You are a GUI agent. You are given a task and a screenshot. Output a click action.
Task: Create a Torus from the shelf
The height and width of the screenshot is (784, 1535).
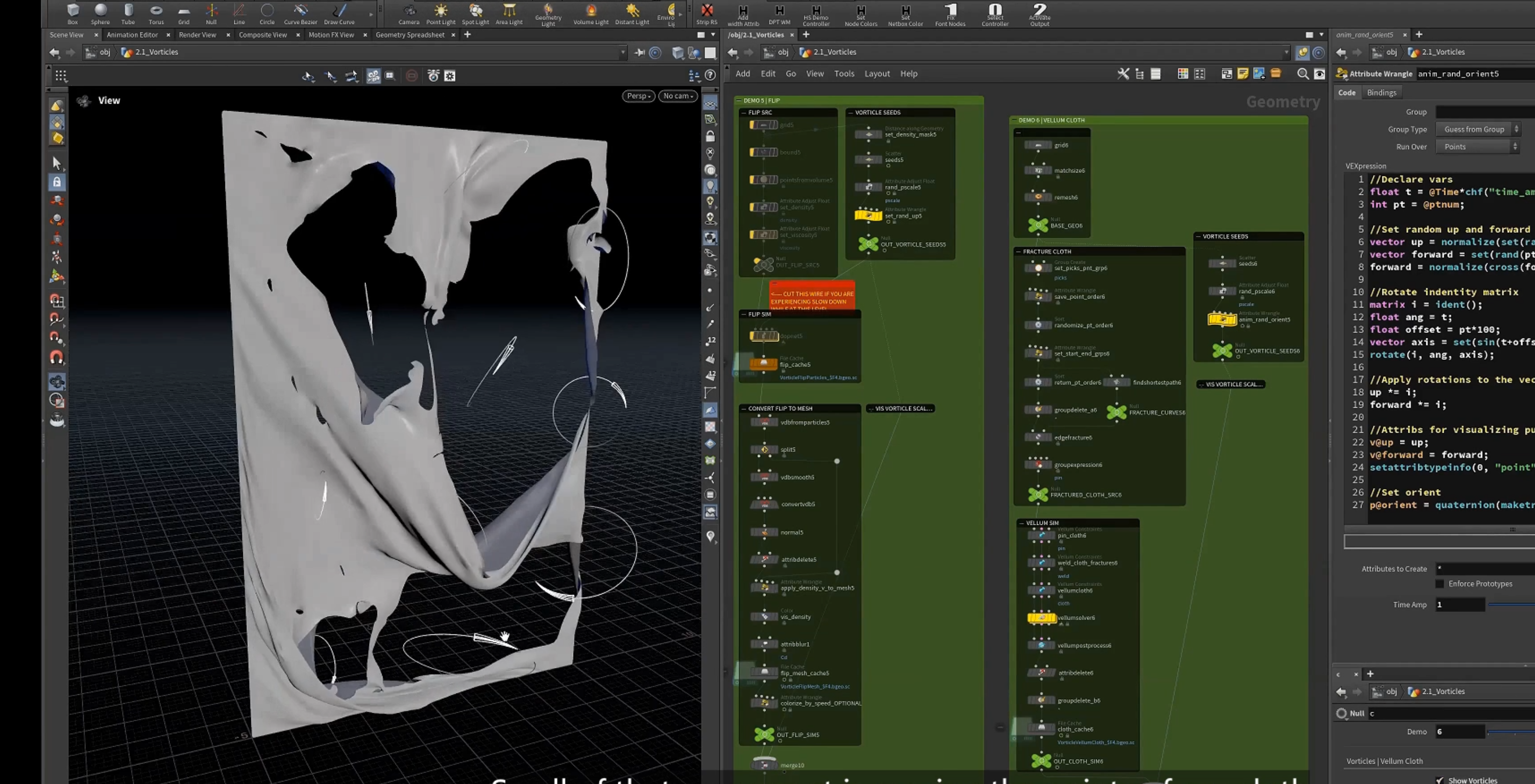coord(156,13)
